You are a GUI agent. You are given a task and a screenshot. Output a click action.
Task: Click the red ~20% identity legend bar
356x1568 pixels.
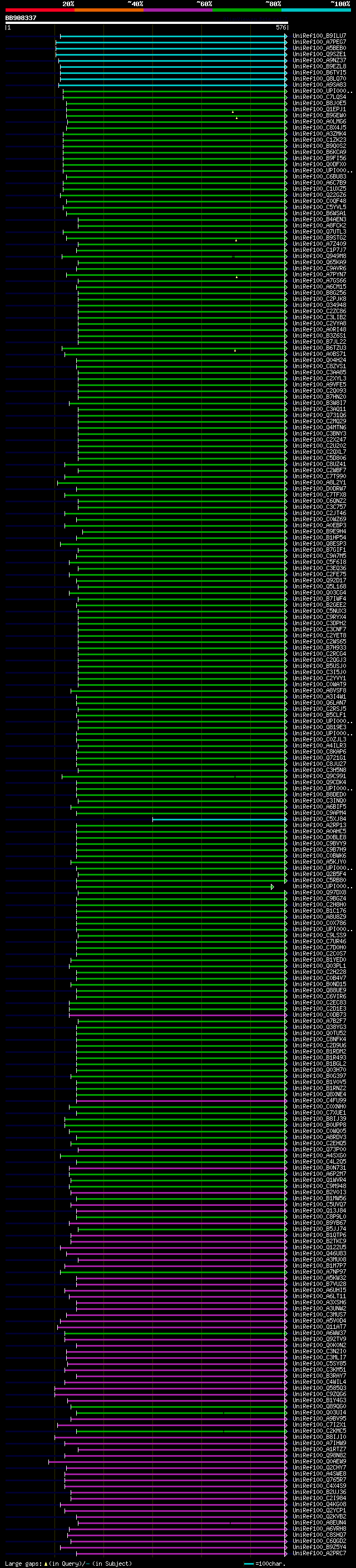[x=39, y=10]
